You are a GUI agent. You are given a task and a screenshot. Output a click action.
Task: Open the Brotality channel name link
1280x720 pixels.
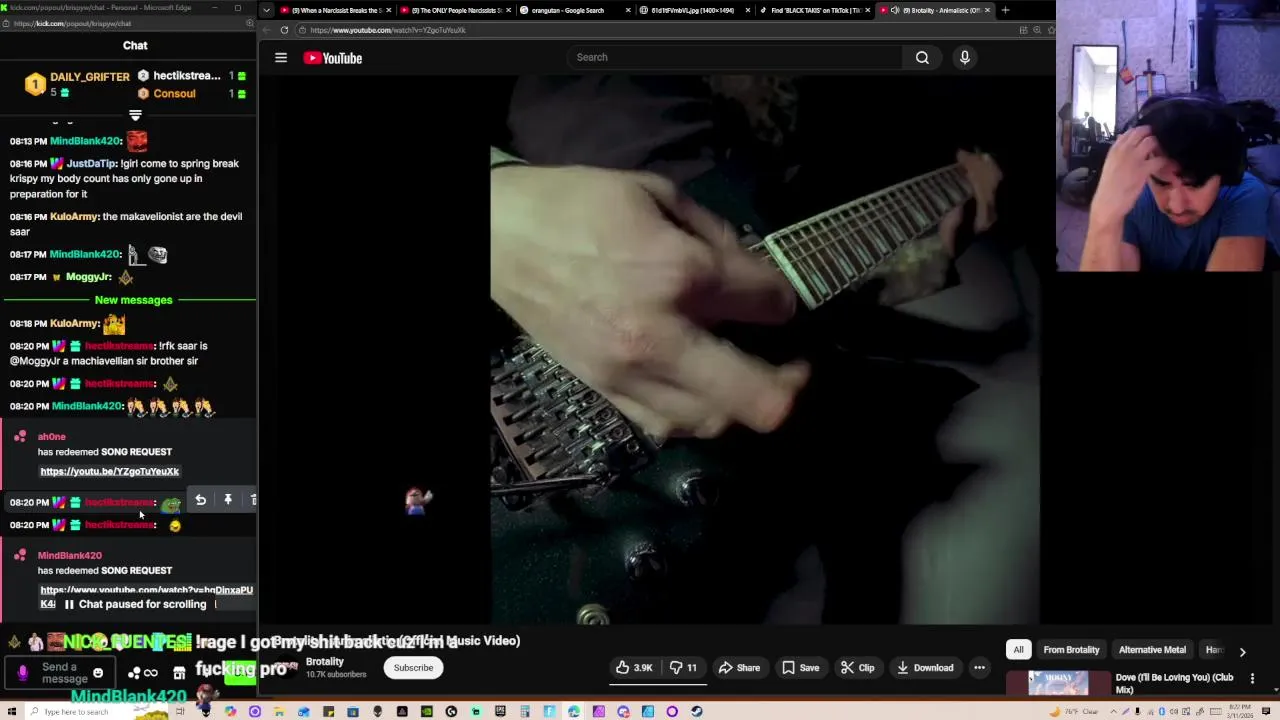325,661
